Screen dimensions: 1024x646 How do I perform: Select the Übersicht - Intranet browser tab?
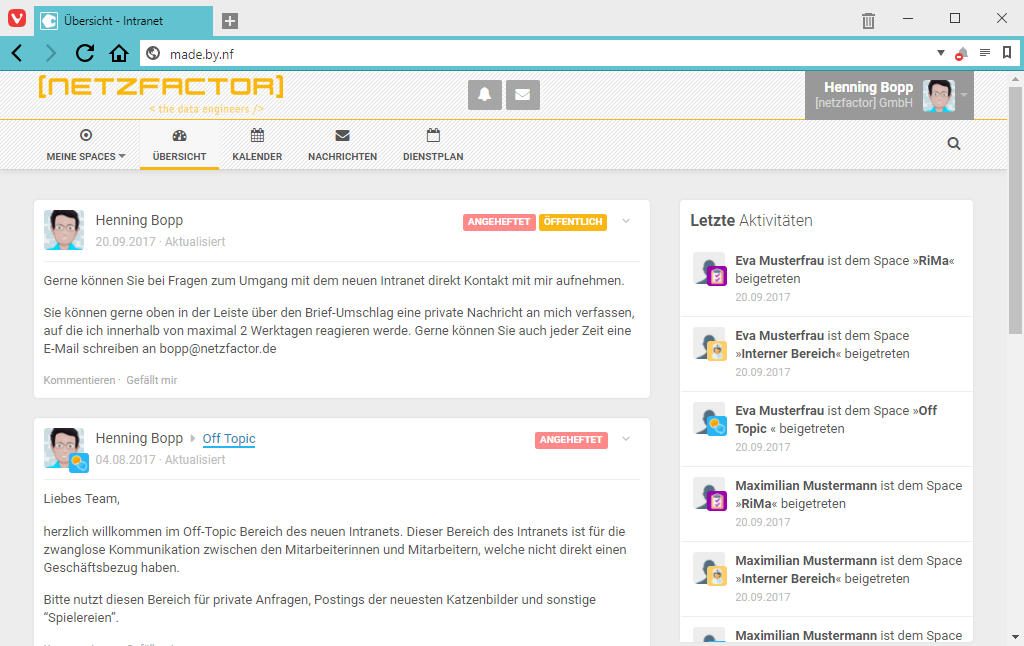click(x=123, y=21)
